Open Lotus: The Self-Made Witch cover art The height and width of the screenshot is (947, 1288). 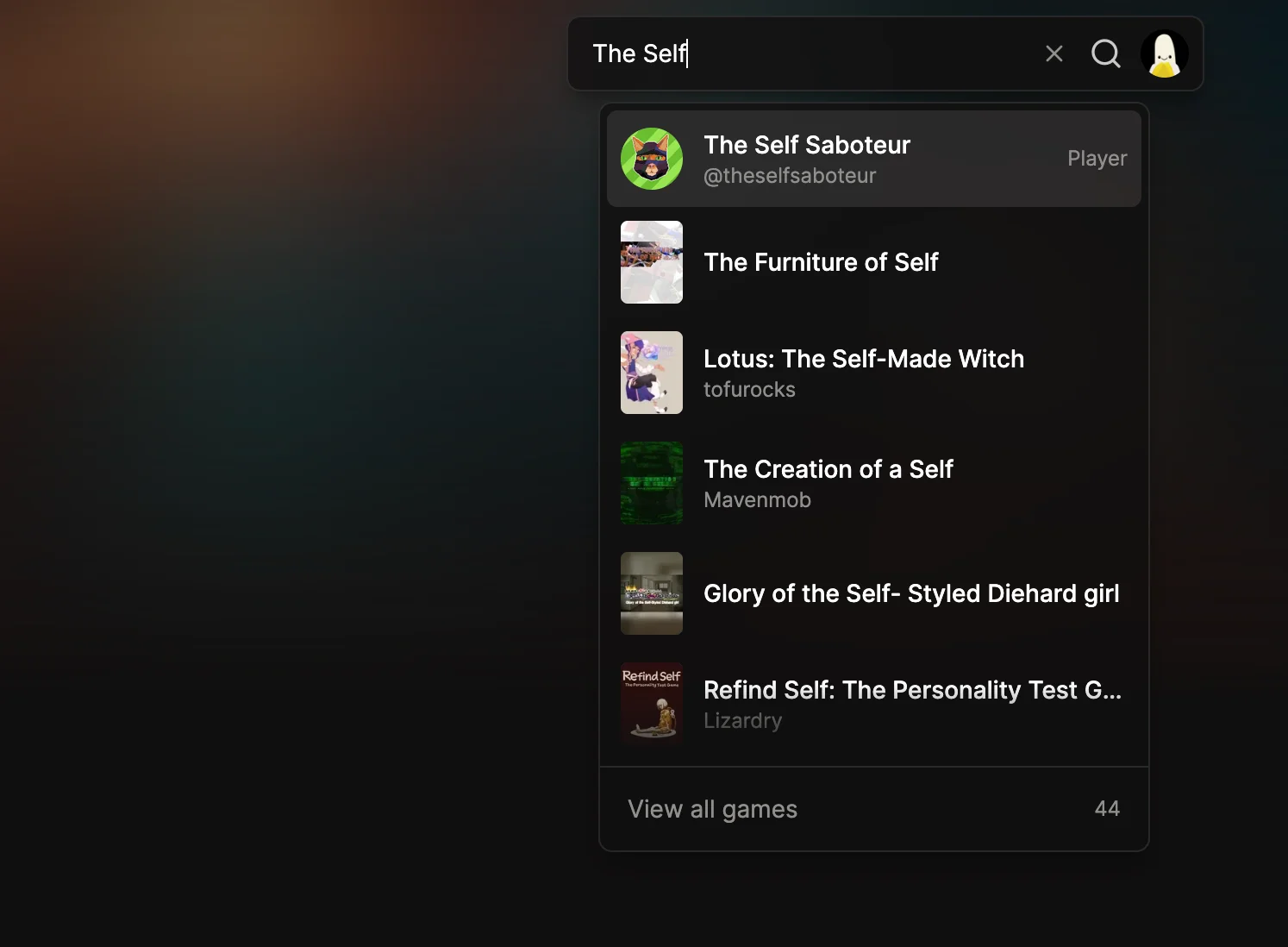[652, 373]
